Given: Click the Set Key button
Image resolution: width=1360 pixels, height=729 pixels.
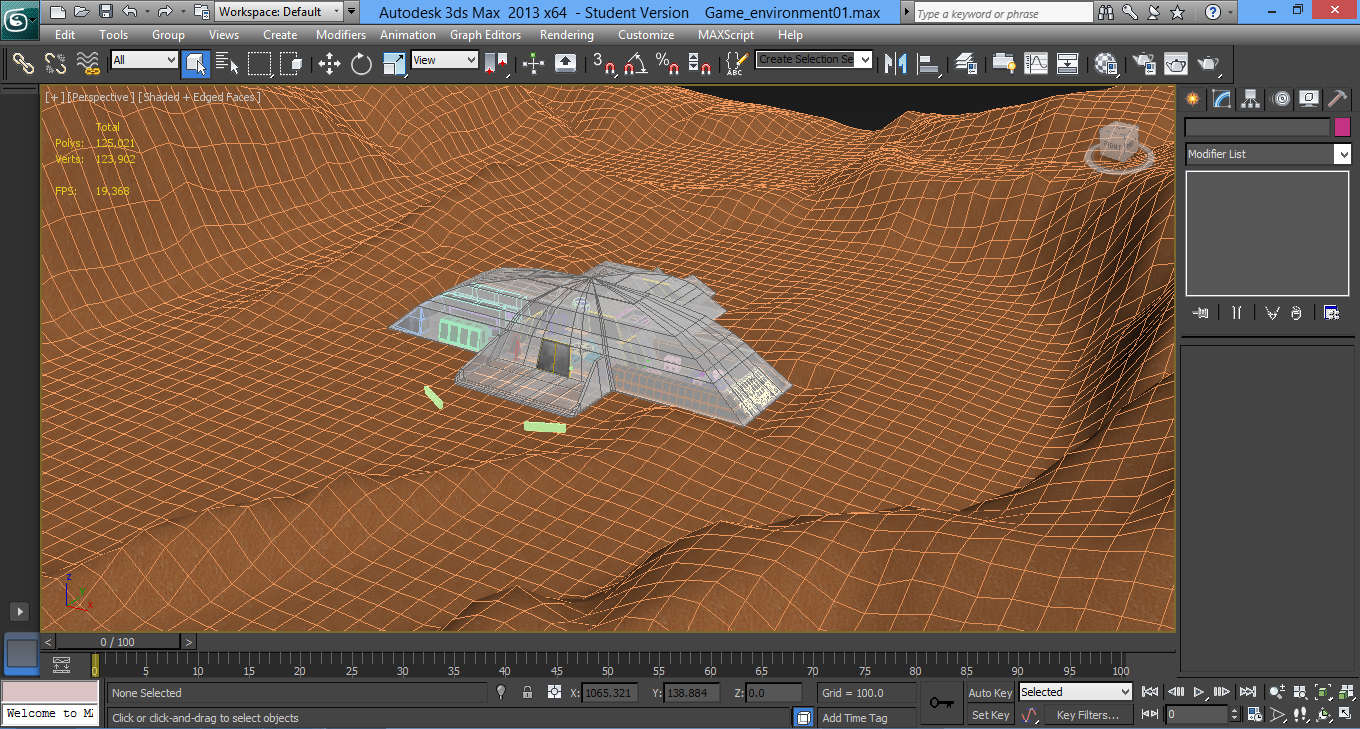Looking at the screenshot, I should (989, 715).
